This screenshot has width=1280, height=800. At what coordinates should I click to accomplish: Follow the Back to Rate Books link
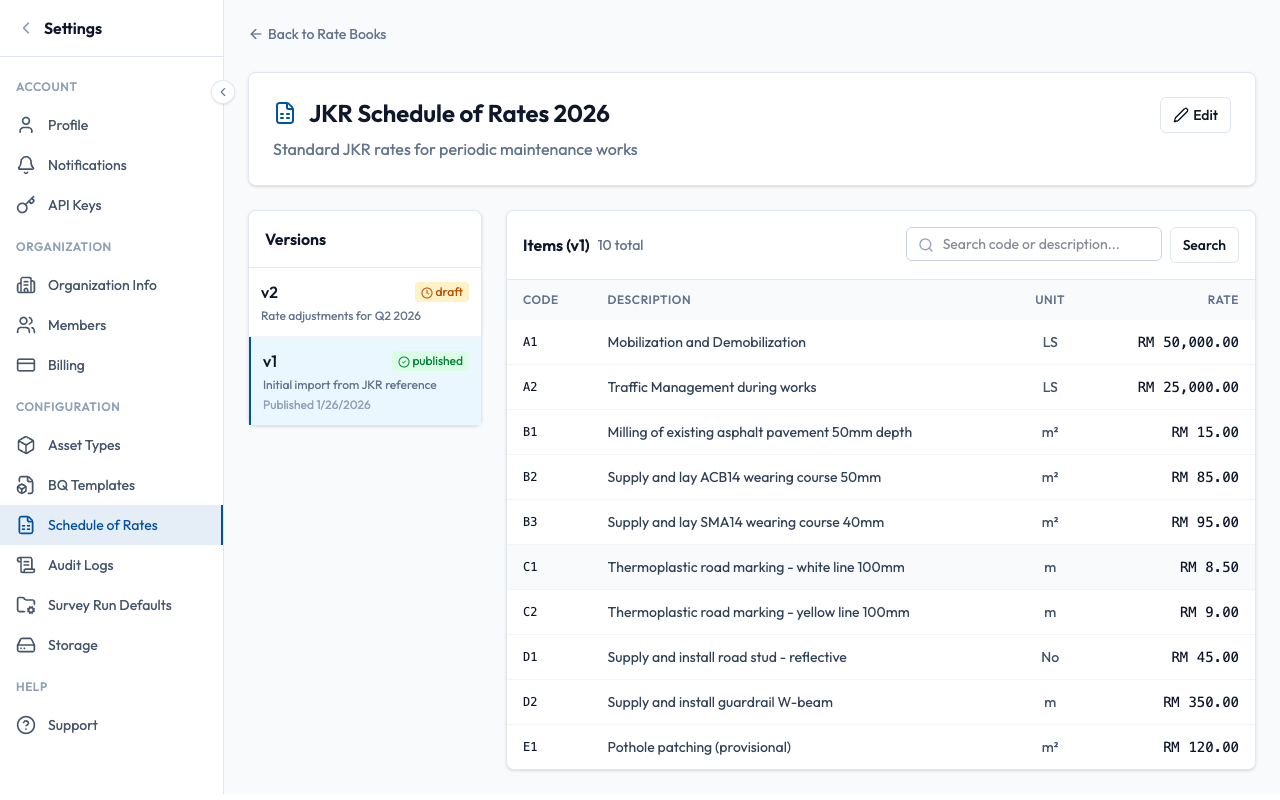coord(318,34)
